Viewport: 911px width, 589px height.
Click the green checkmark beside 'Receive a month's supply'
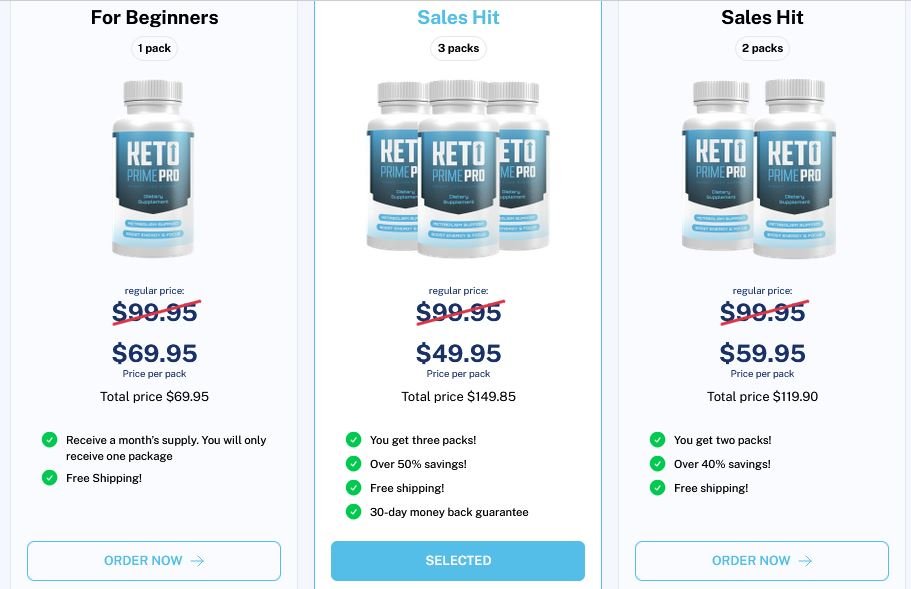coord(49,439)
